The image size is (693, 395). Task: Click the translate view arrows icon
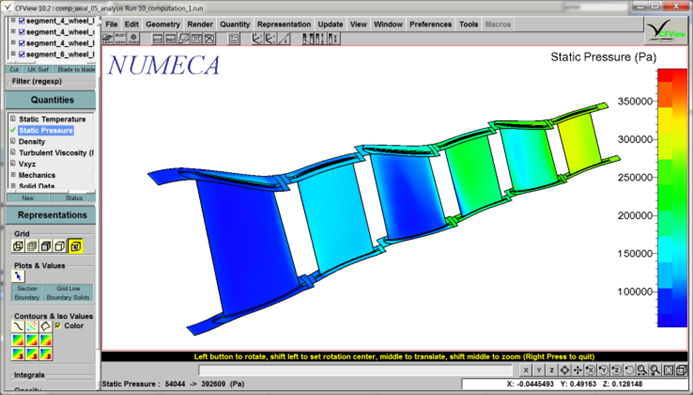pyautogui.click(x=578, y=370)
